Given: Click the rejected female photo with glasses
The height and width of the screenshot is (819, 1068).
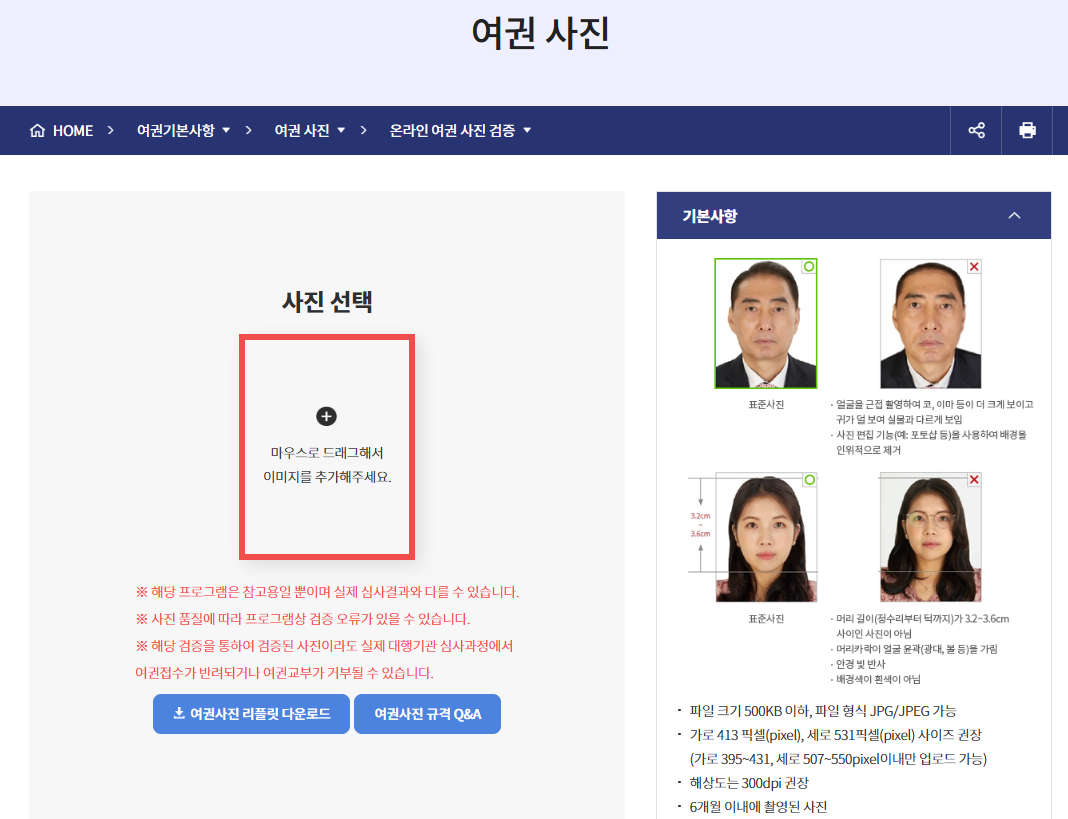Looking at the screenshot, I should (x=930, y=537).
